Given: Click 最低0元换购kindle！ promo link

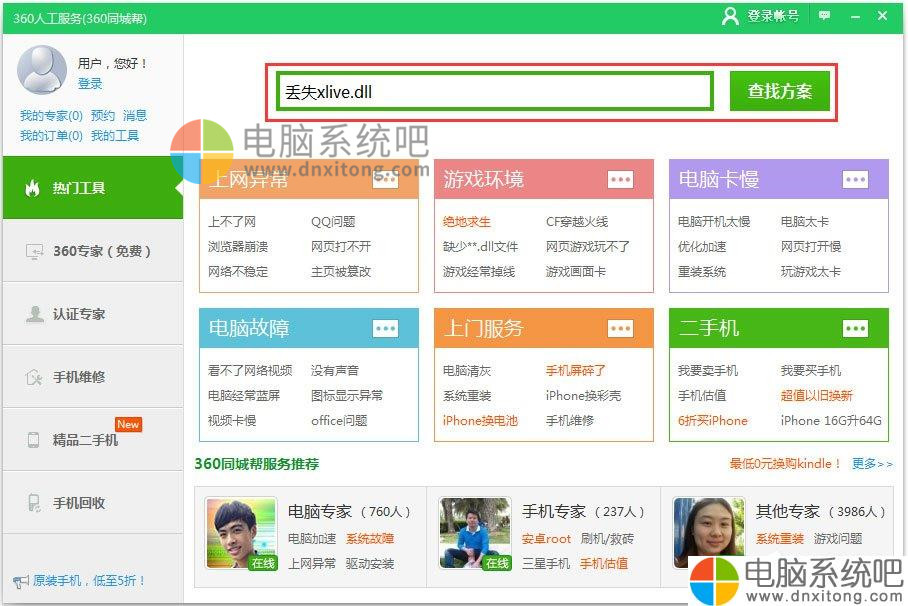Looking at the screenshot, I should [x=785, y=463].
